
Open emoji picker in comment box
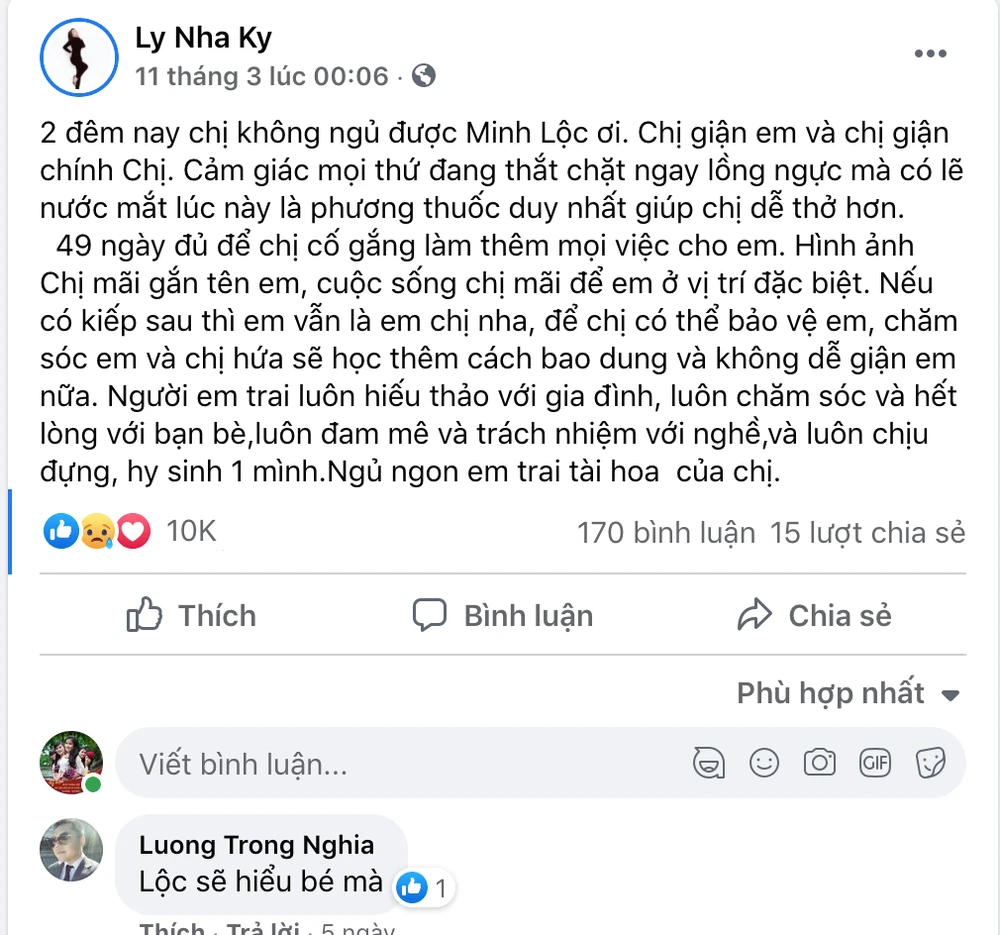pyautogui.click(x=764, y=764)
